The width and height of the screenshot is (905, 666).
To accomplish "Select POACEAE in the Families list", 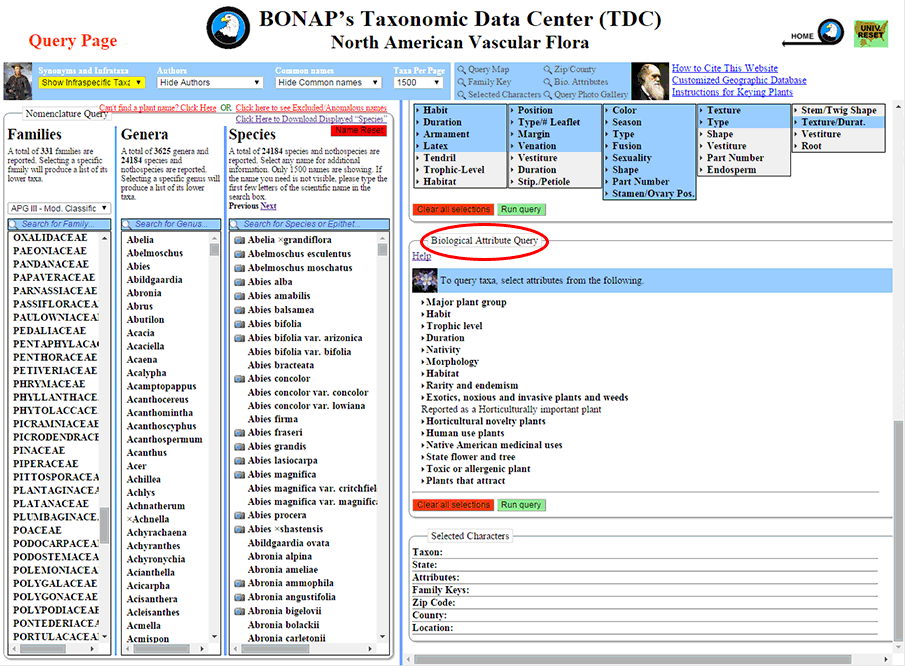I will coord(38,530).
